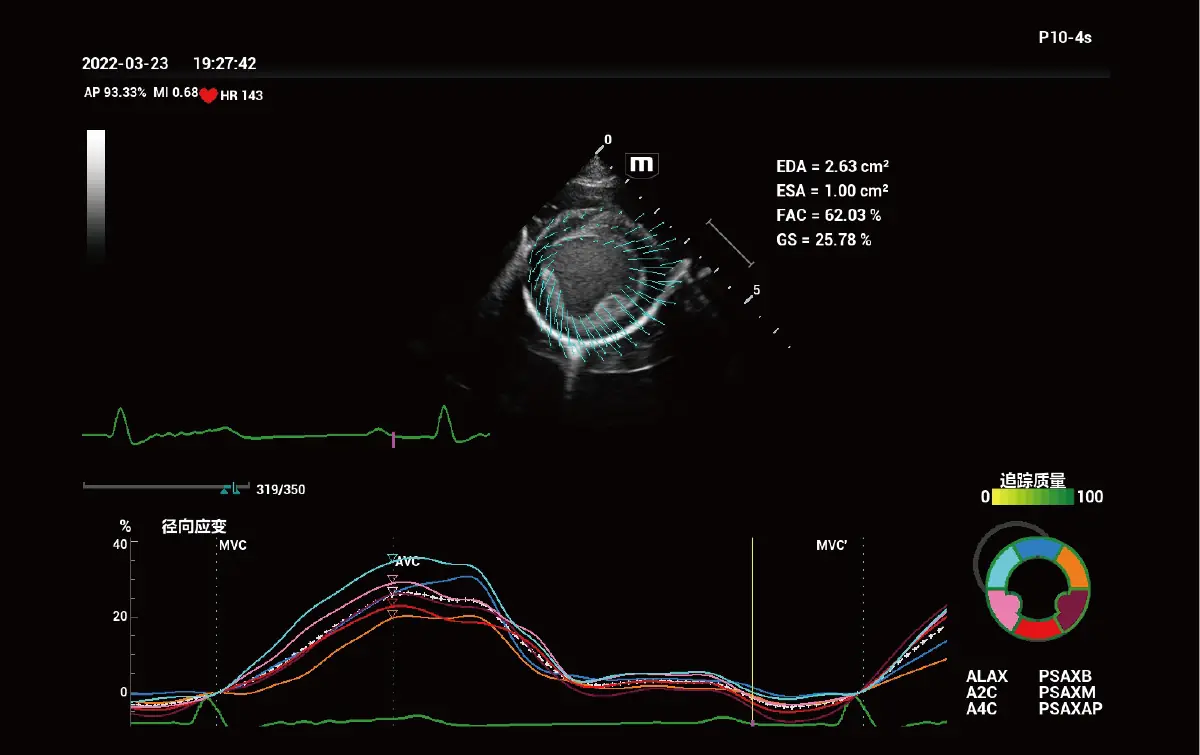Select the red bullseye segment
The height and width of the screenshot is (755, 1200).
point(1037,629)
